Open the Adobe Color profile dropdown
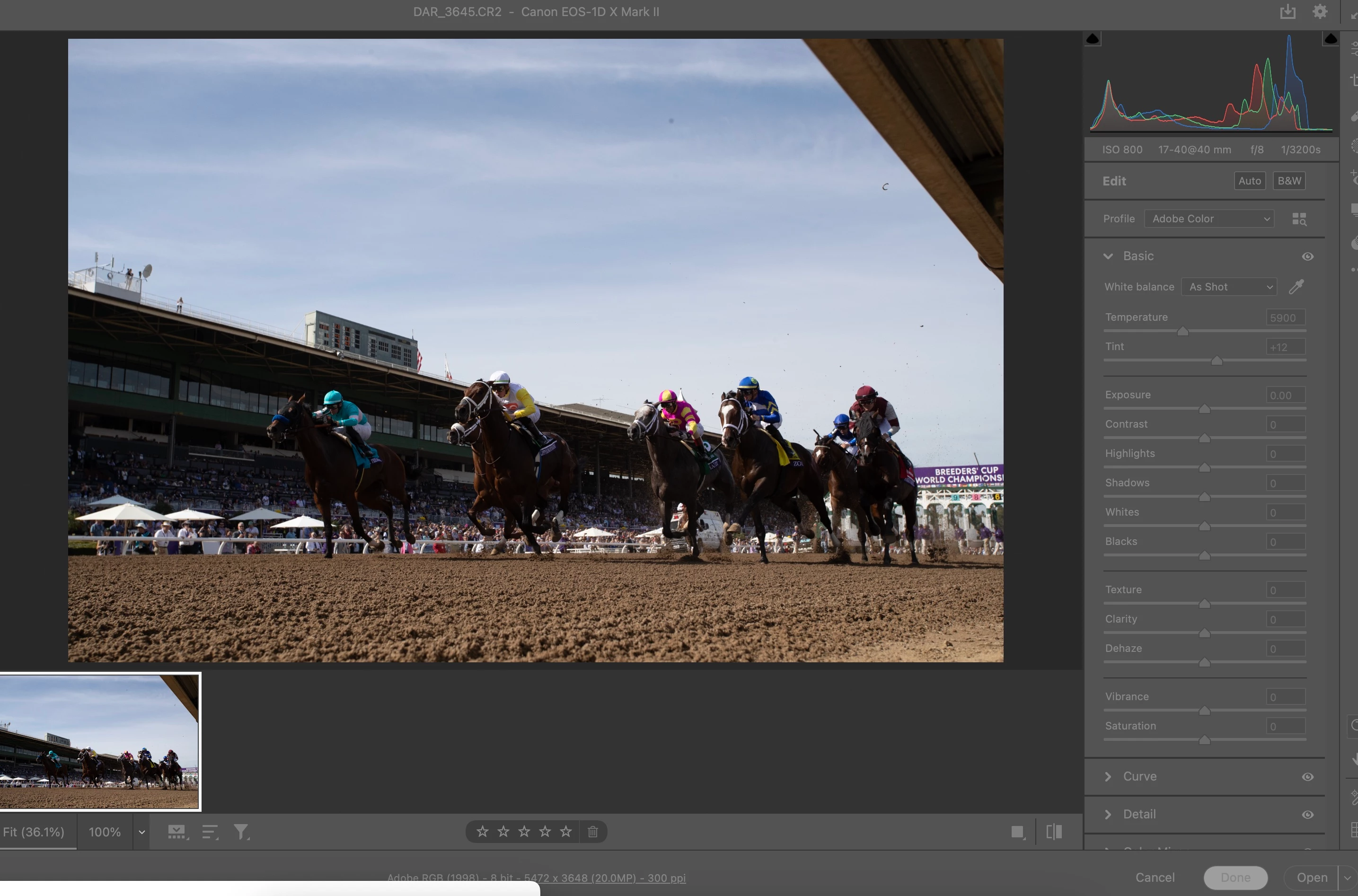Image resolution: width=1358 pixels, height=896 pixels. (1209, 219)
